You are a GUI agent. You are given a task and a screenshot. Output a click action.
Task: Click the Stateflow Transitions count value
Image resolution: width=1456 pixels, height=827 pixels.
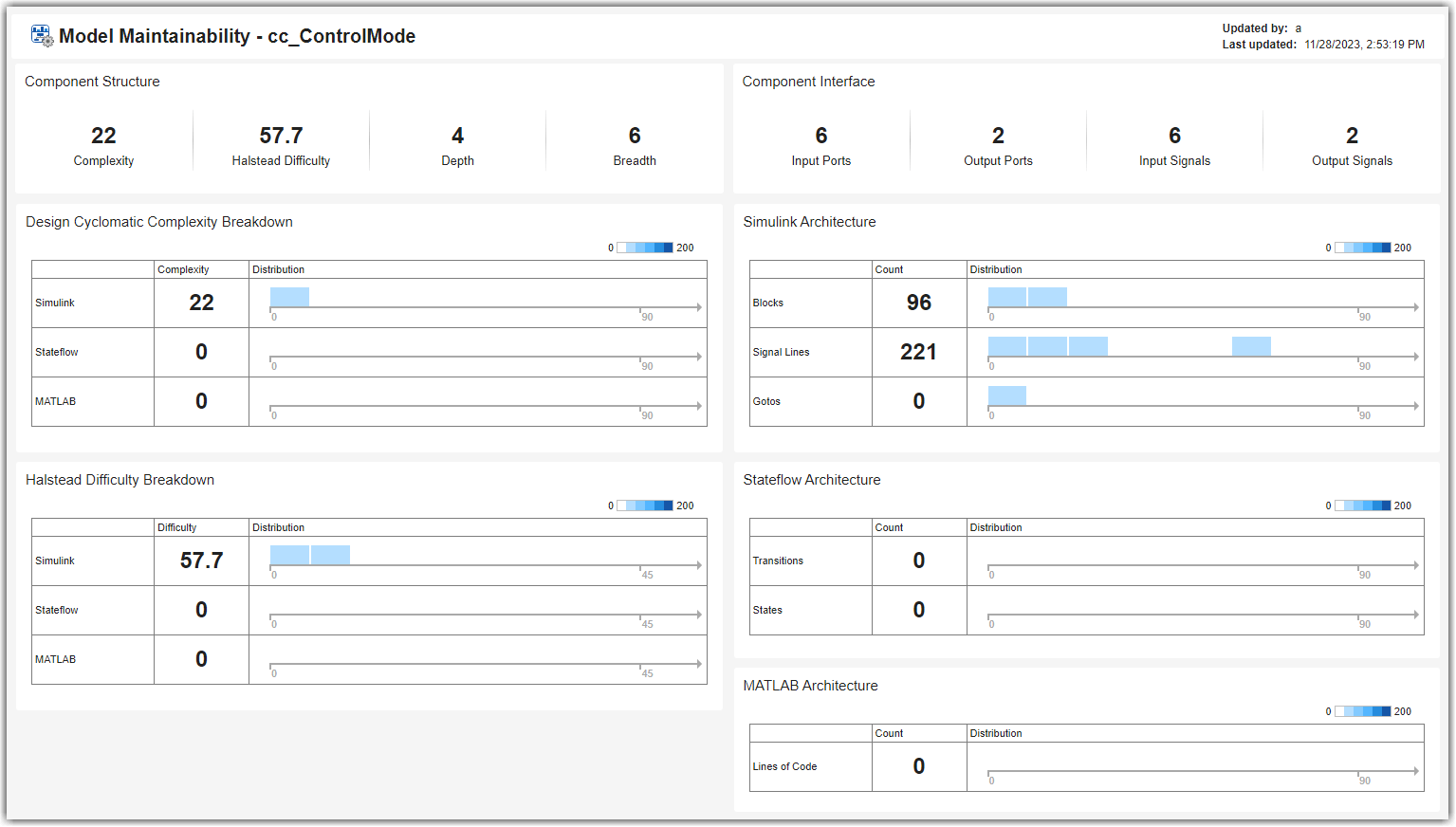point(918,561)
